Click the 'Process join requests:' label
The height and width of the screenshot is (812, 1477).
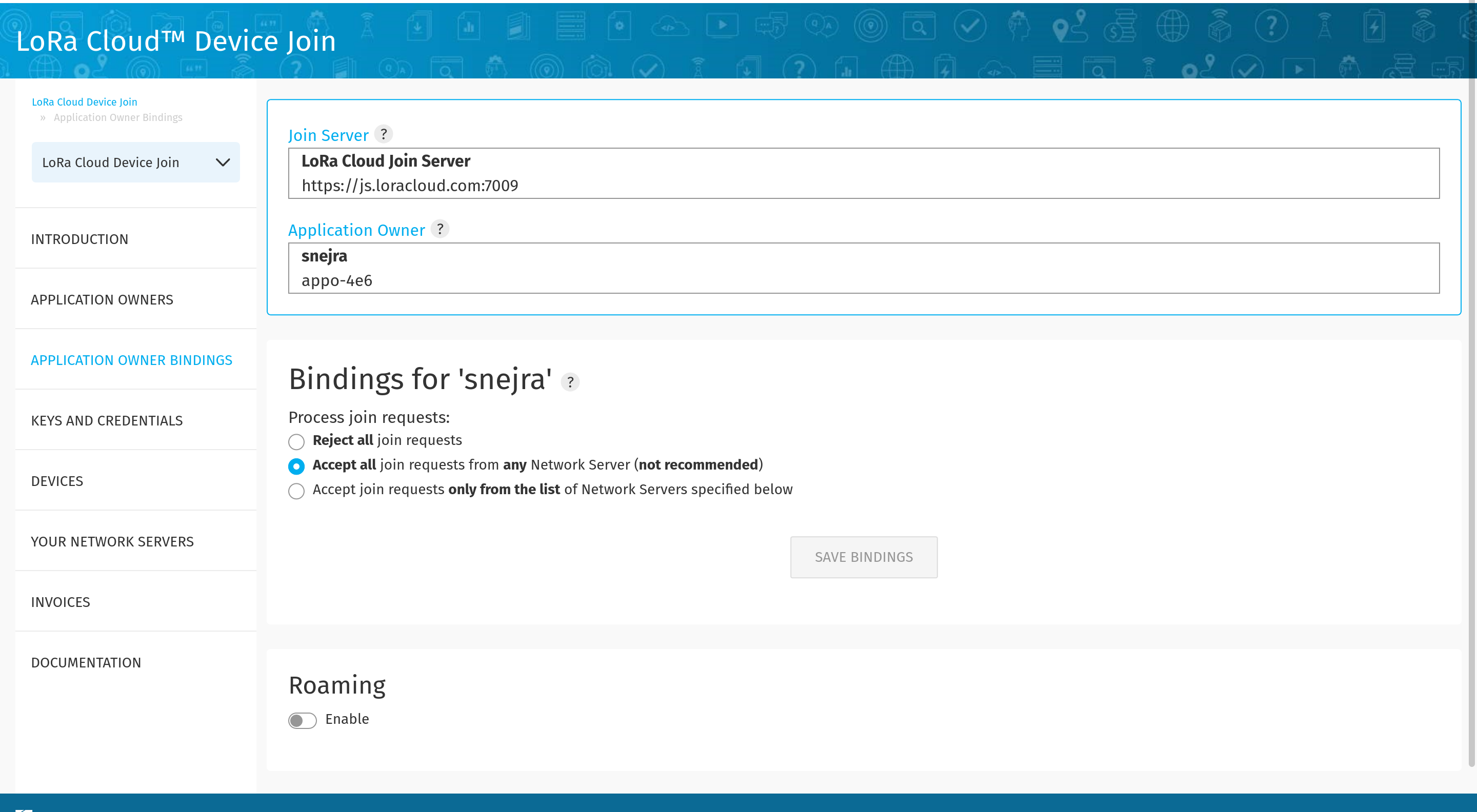(369, 417)
